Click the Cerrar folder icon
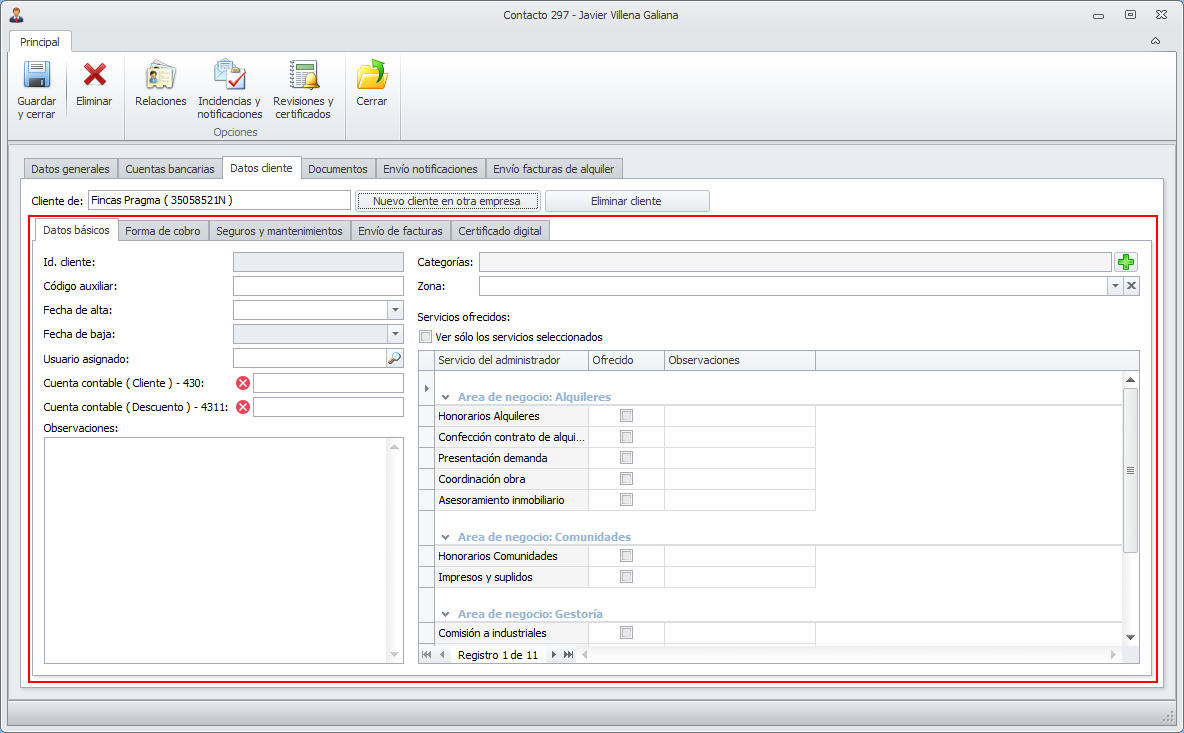 (x=371, y=76)
